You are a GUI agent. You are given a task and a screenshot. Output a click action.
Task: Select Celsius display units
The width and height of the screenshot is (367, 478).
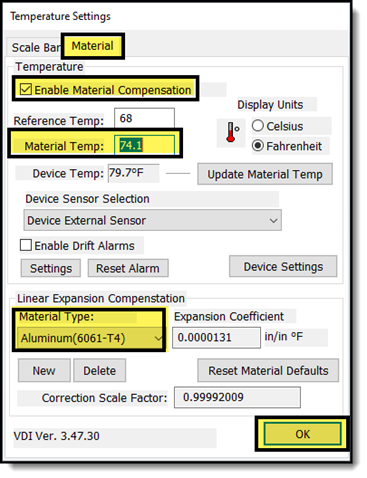[258, 126]
